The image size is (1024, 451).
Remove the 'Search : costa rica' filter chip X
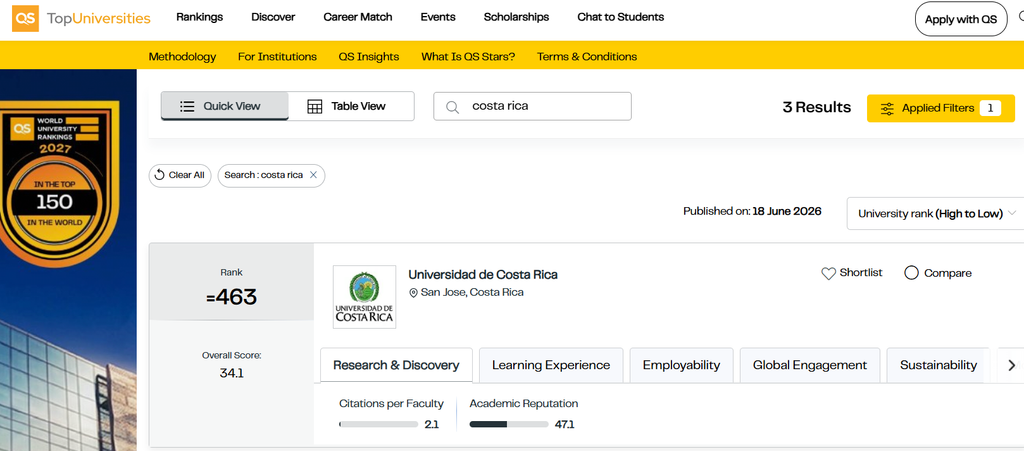[x=313, y=175]
